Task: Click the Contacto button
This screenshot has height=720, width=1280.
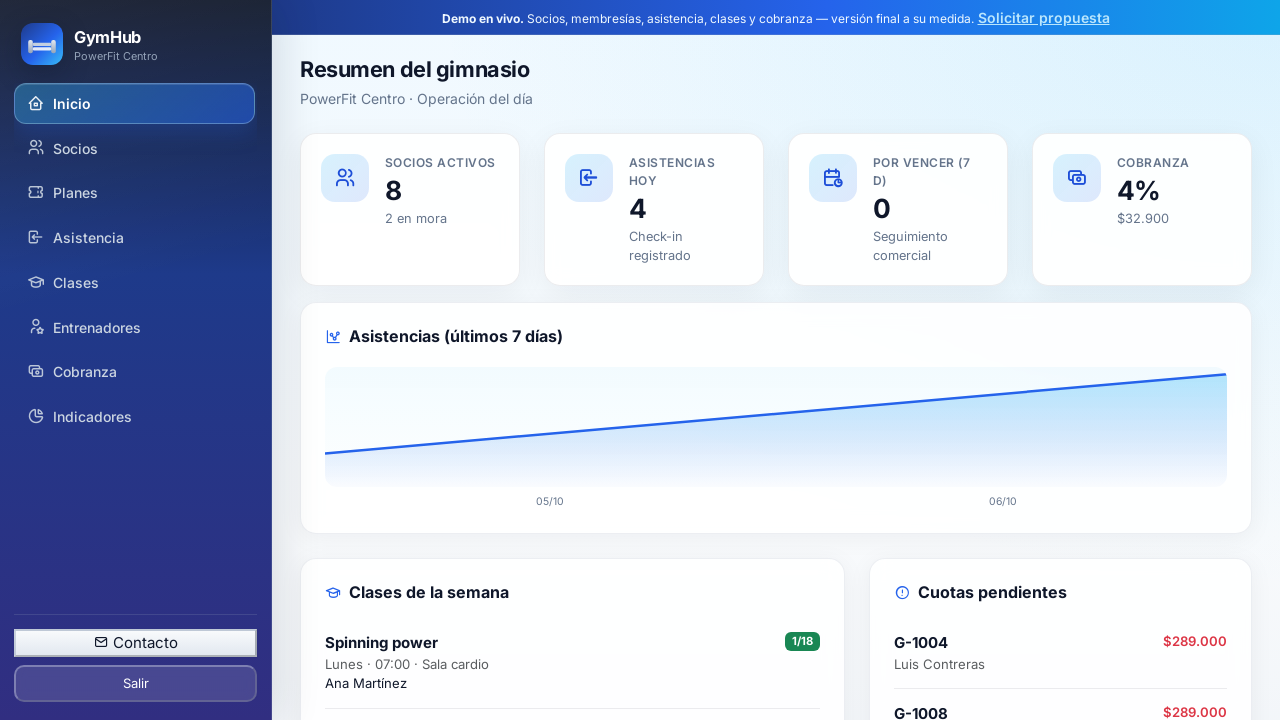Action: click(x=135, y=643)
